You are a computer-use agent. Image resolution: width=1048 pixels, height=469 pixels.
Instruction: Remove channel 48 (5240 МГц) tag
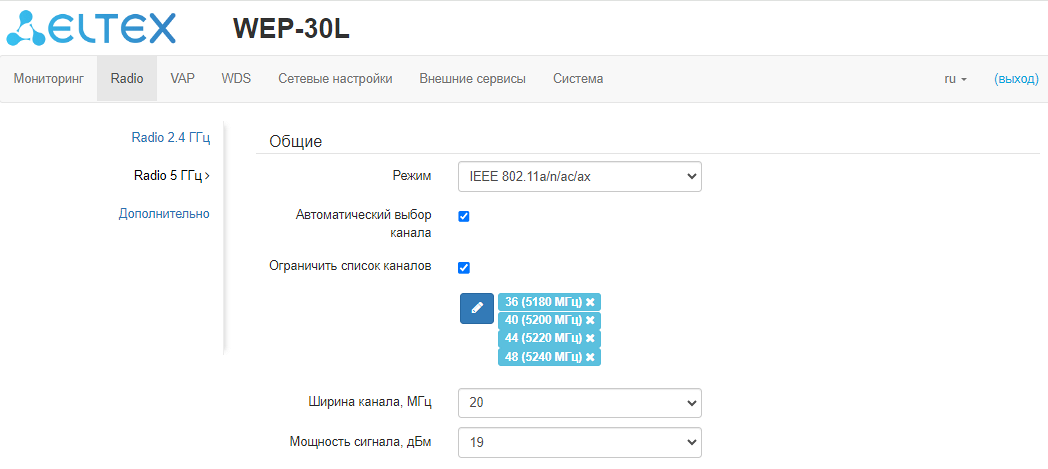[590, 357]
